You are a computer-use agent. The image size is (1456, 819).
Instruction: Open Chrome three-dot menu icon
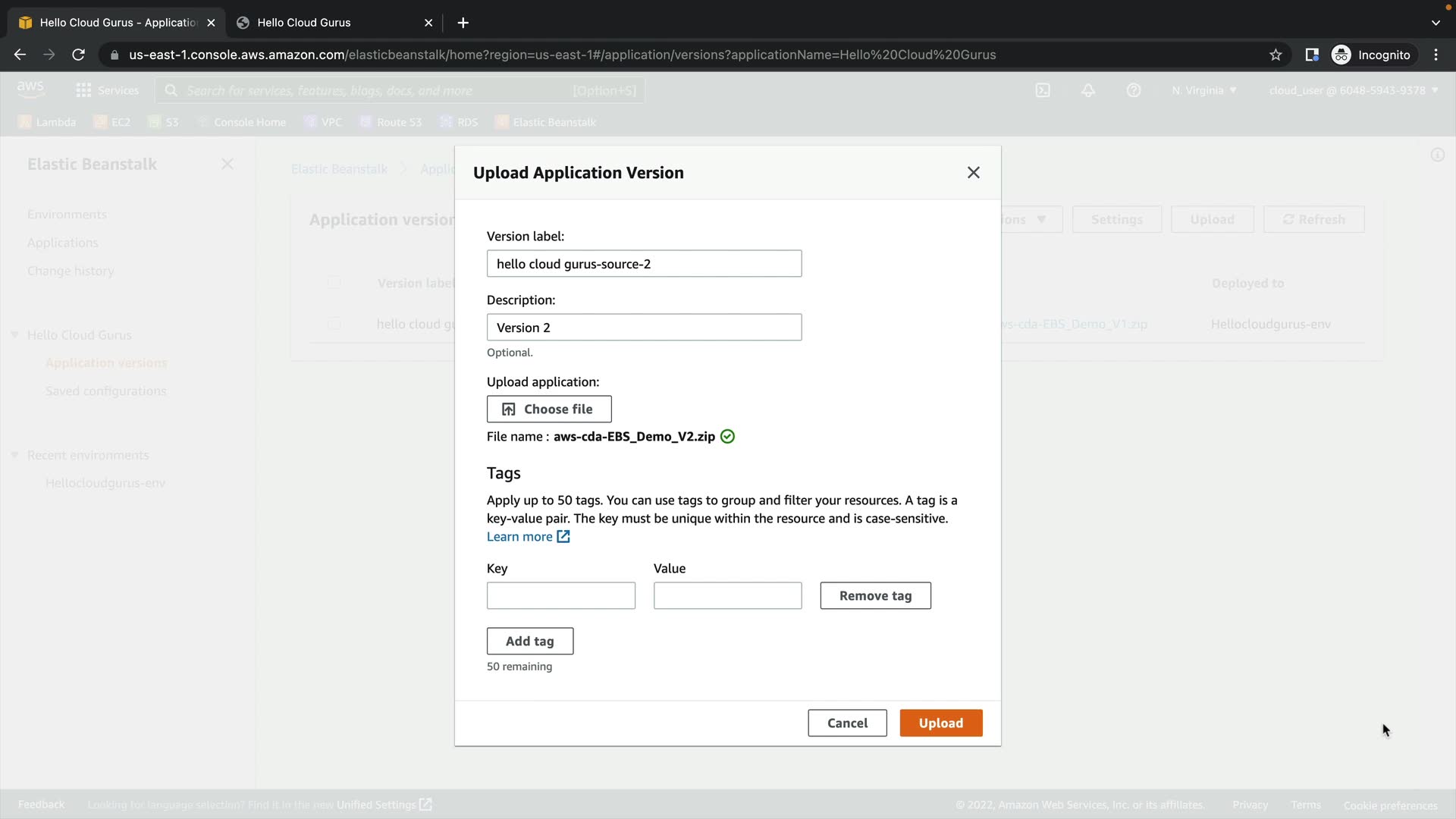coord(1436,55)
